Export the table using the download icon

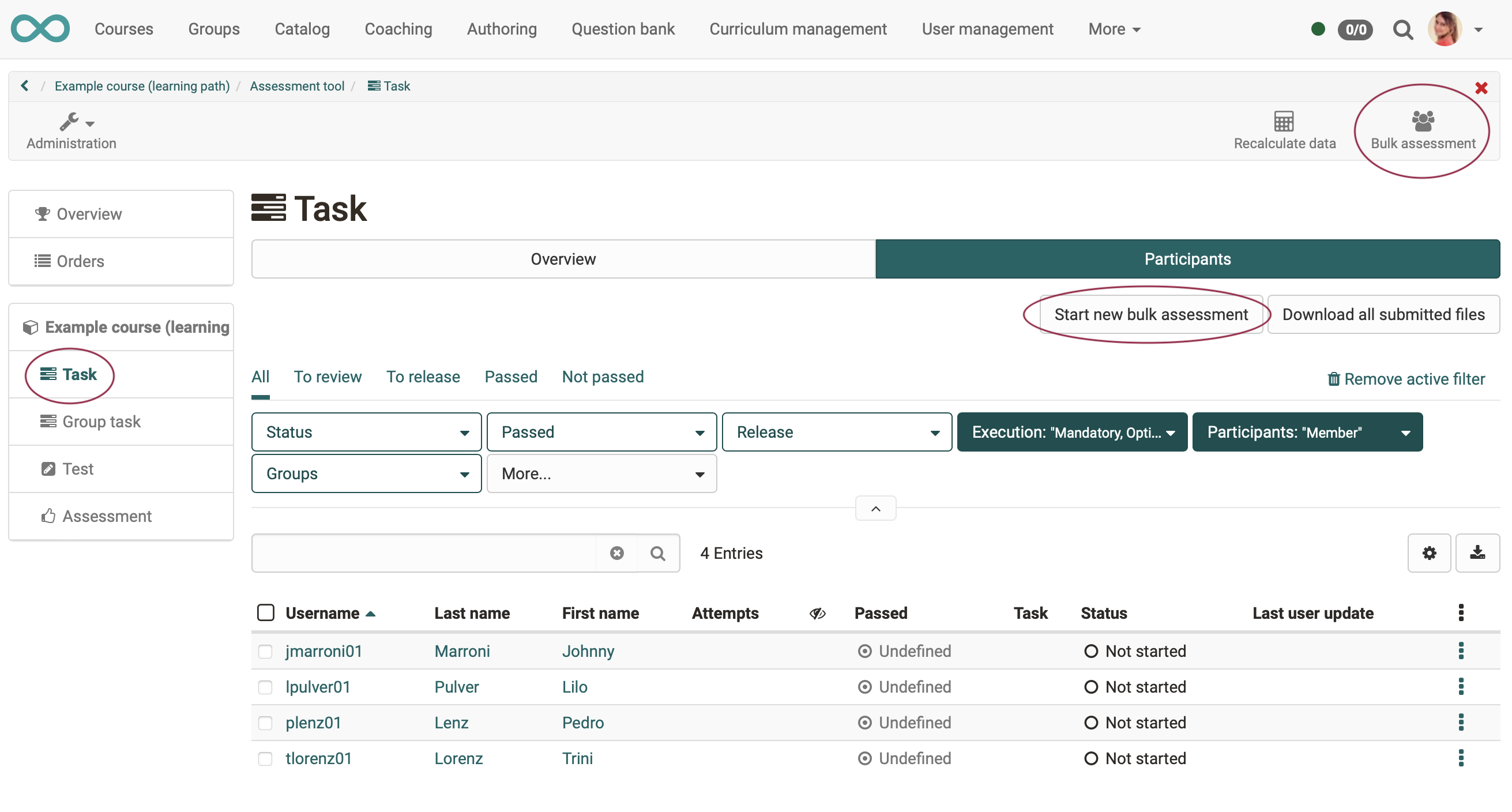tap(1479, 552)
